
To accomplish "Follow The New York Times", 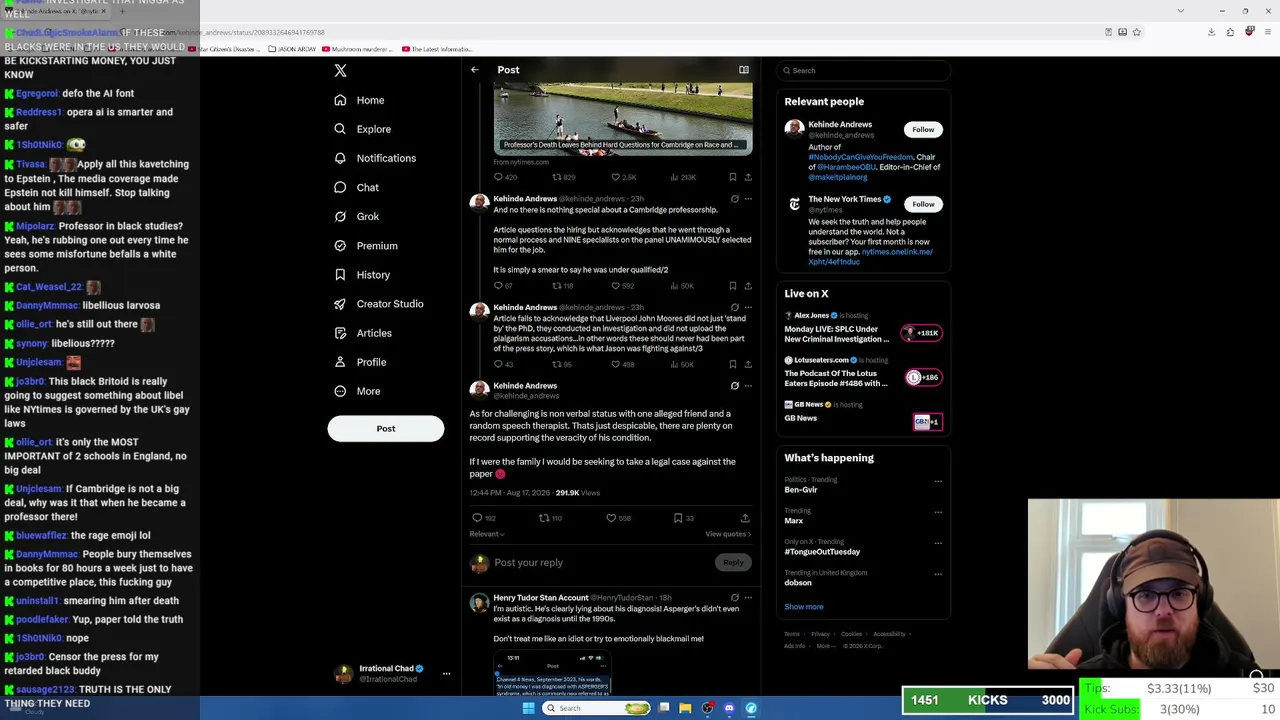I will point(923,204).
